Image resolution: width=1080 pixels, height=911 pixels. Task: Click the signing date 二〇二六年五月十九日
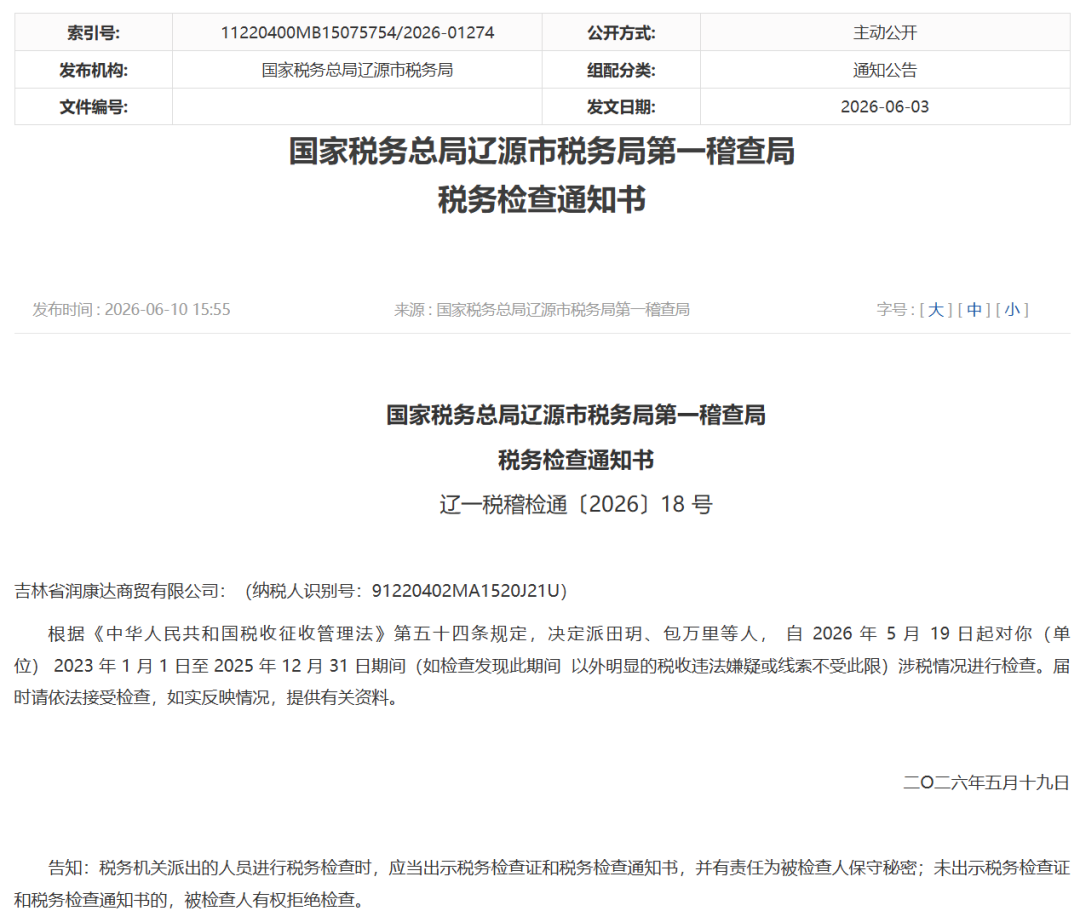986,782
